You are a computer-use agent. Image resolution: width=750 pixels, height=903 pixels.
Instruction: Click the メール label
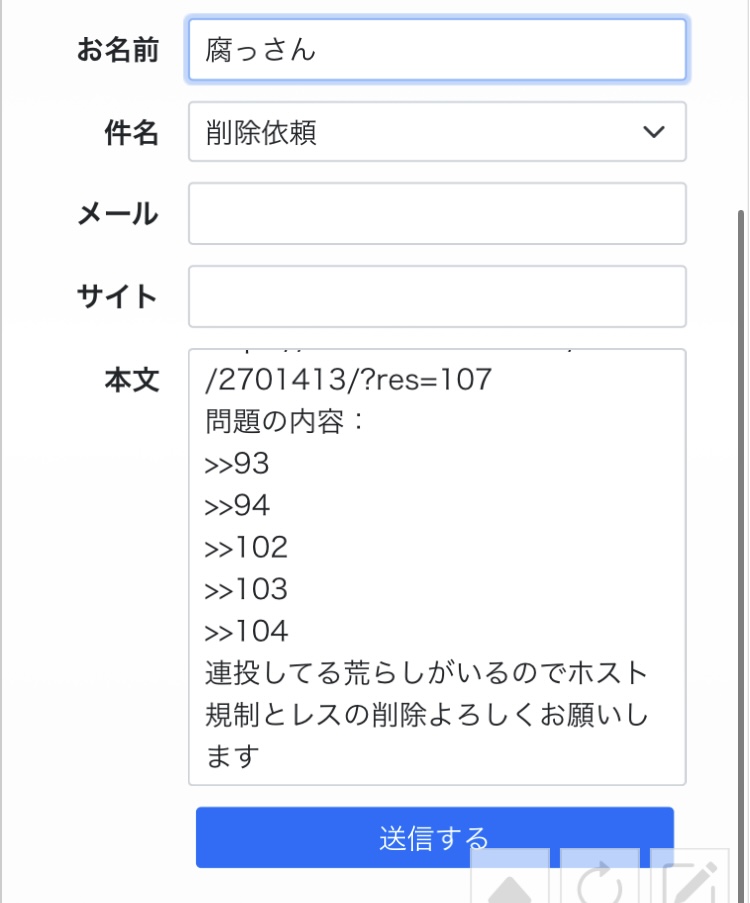(x=118, y=214)
